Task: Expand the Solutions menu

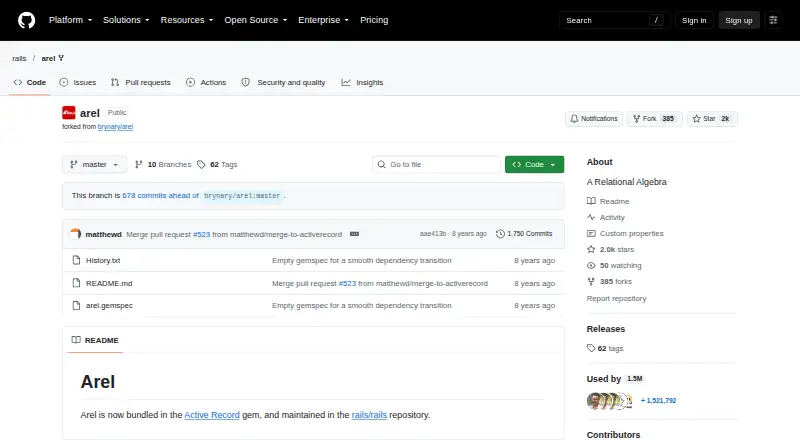Action: click(x=126, y=20)
